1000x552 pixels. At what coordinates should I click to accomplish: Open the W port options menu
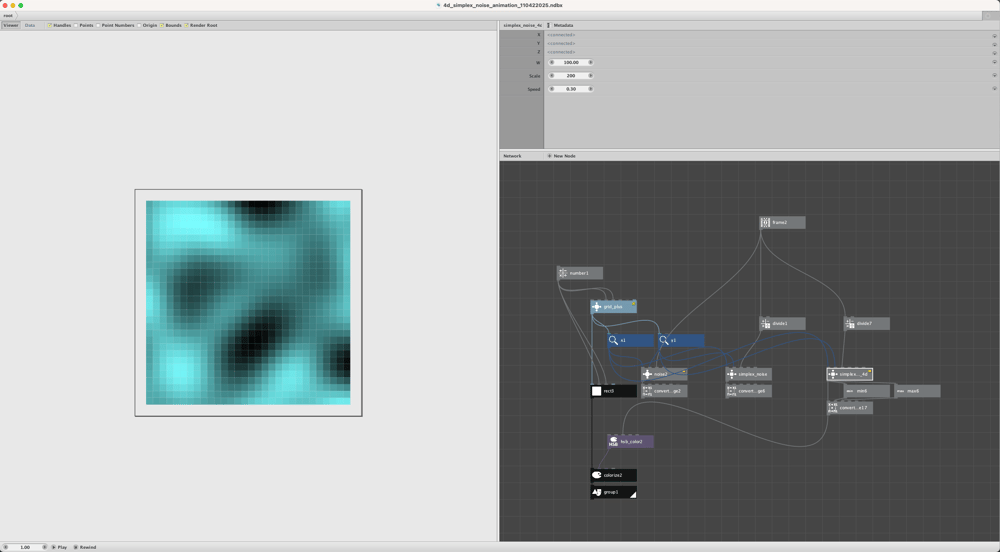[x=994, y=62]
